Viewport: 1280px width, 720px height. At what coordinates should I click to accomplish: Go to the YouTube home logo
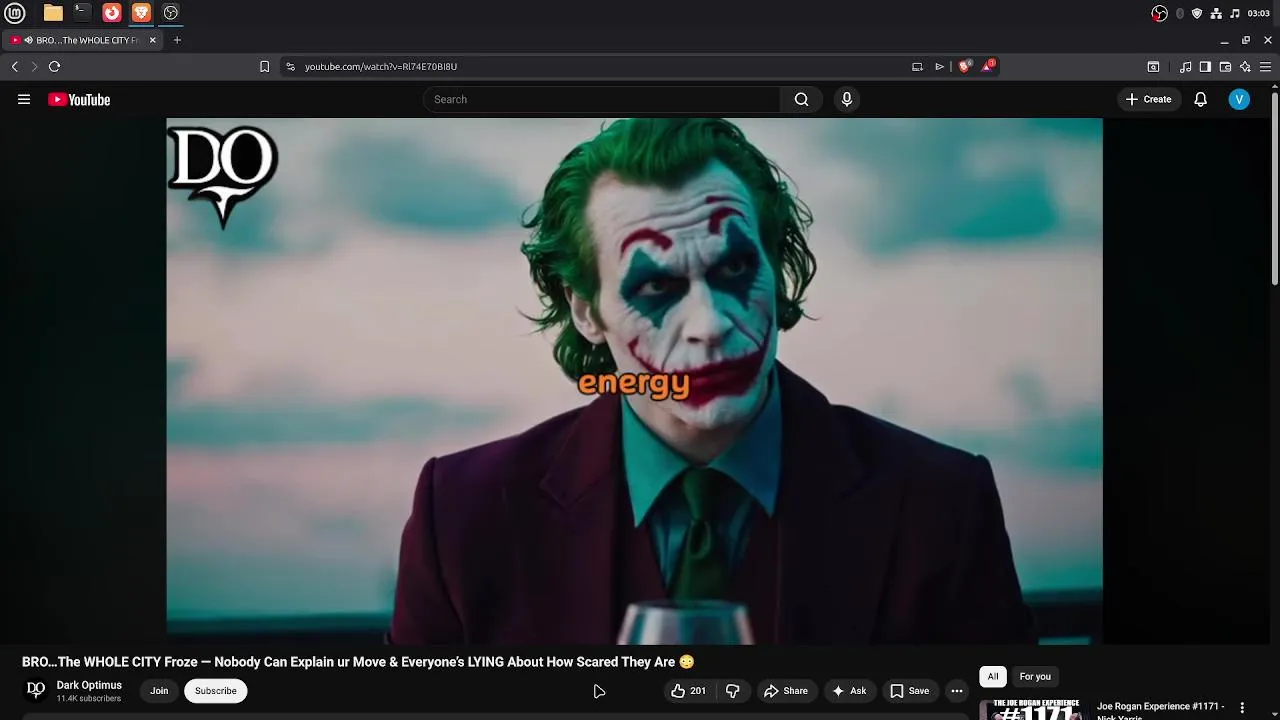79,99
